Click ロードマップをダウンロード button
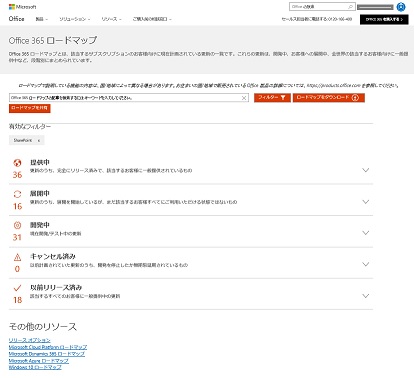The image size is (414, 378). coord(329,98)
